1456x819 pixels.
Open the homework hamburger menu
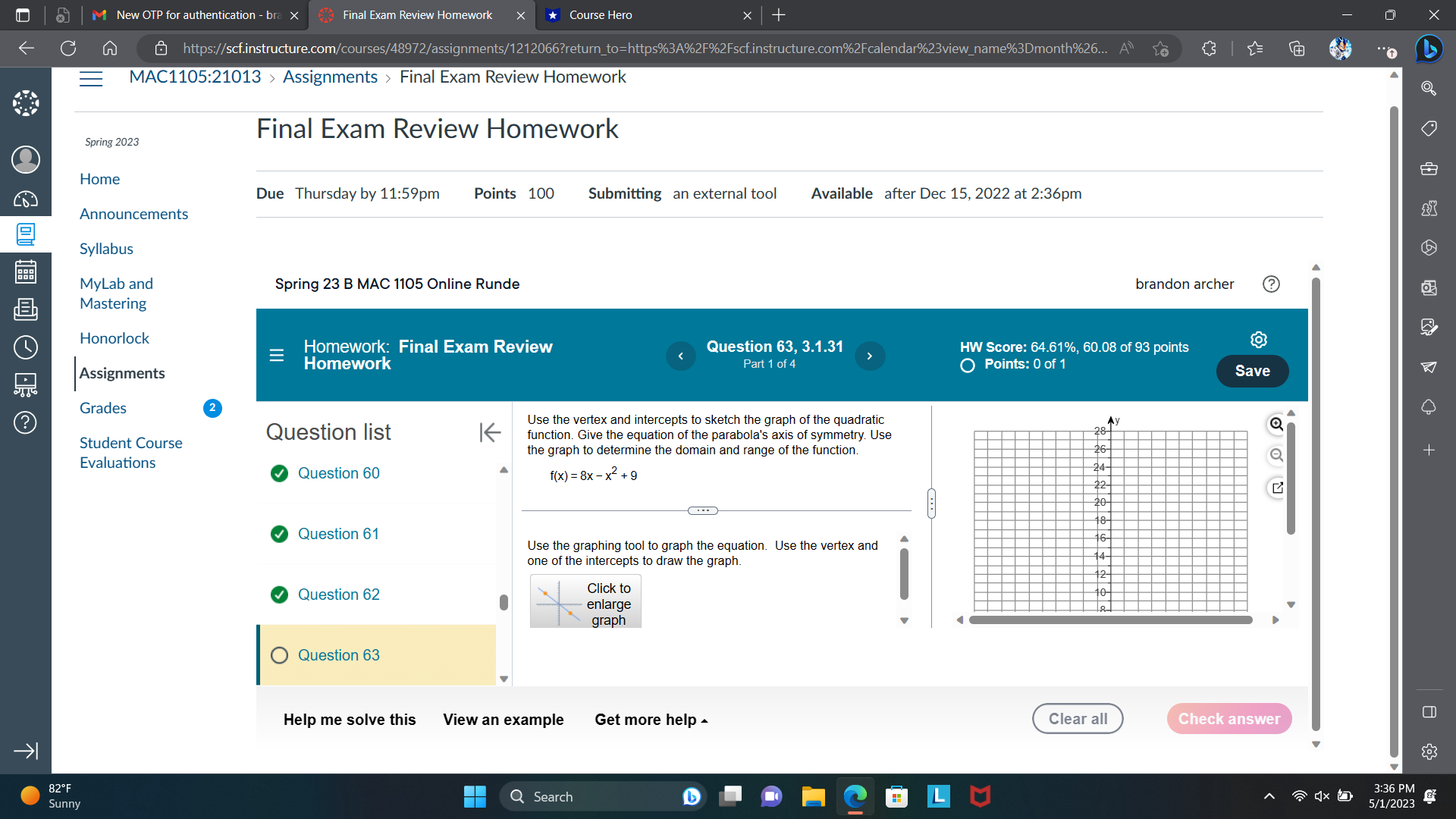[276, 355]
